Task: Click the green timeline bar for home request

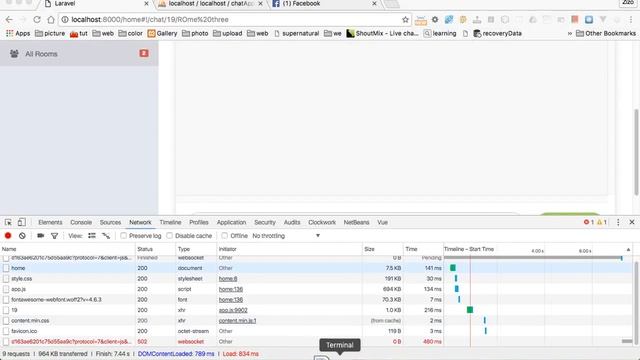Action: 453,268
